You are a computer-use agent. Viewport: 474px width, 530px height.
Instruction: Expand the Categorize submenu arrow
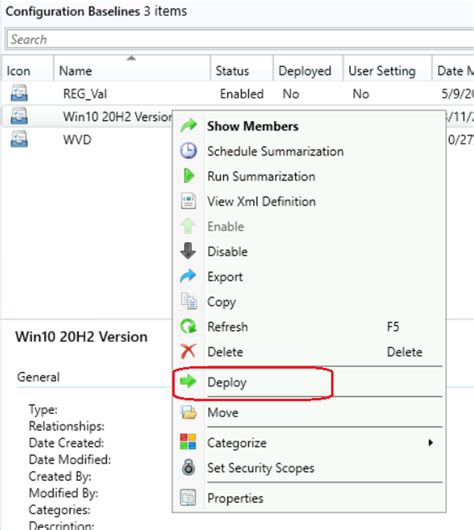[x=430, y=442]
